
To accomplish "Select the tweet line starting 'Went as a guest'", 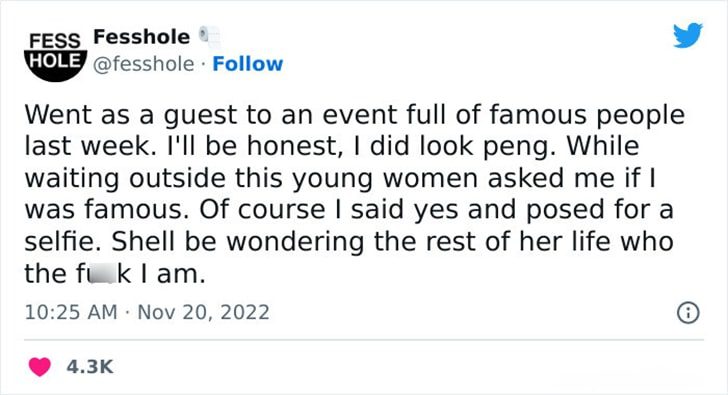I will pos(355,116).
